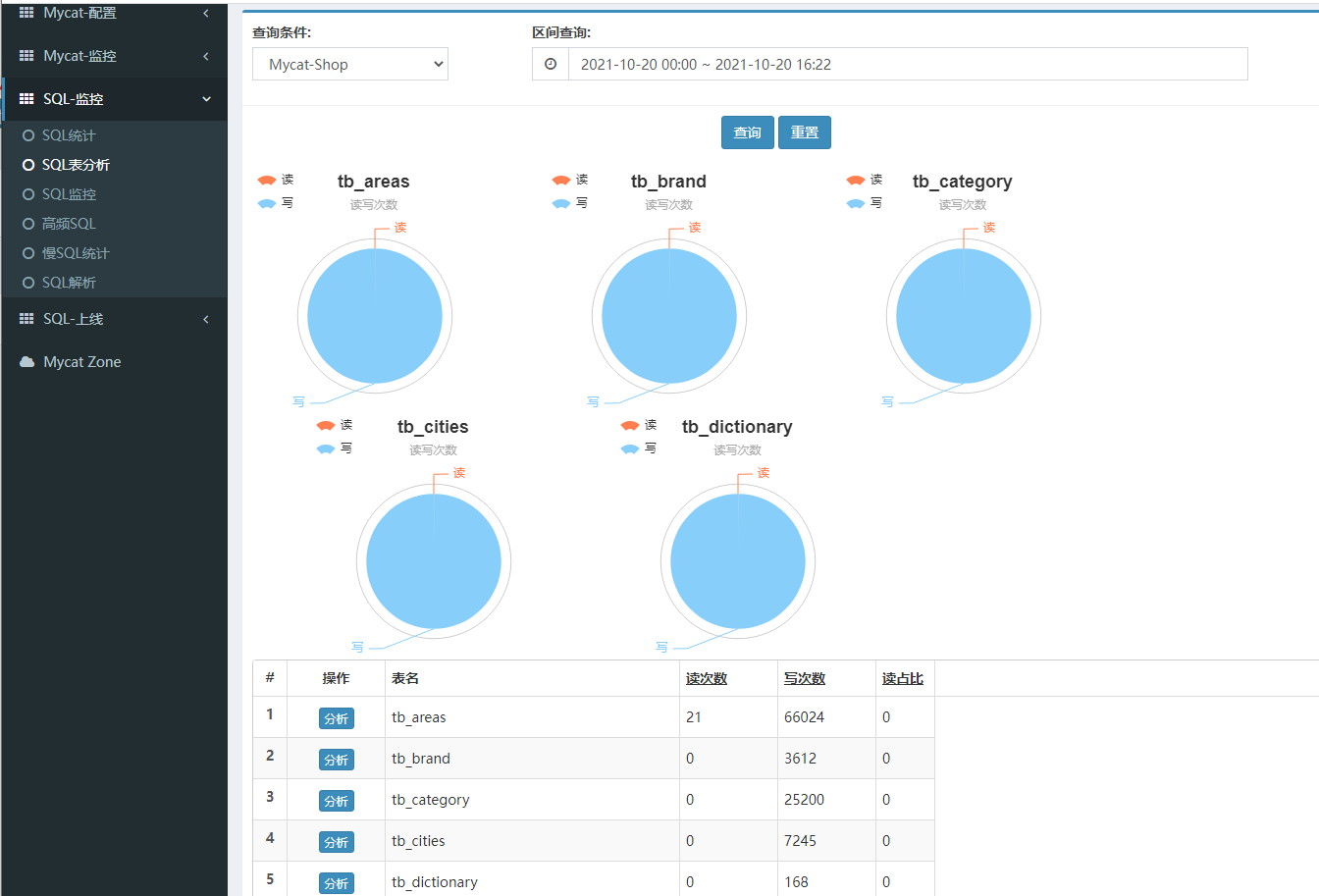
Task: Open the Mycat-配置 sidebar menu
Action: click(x=115, y=14)
